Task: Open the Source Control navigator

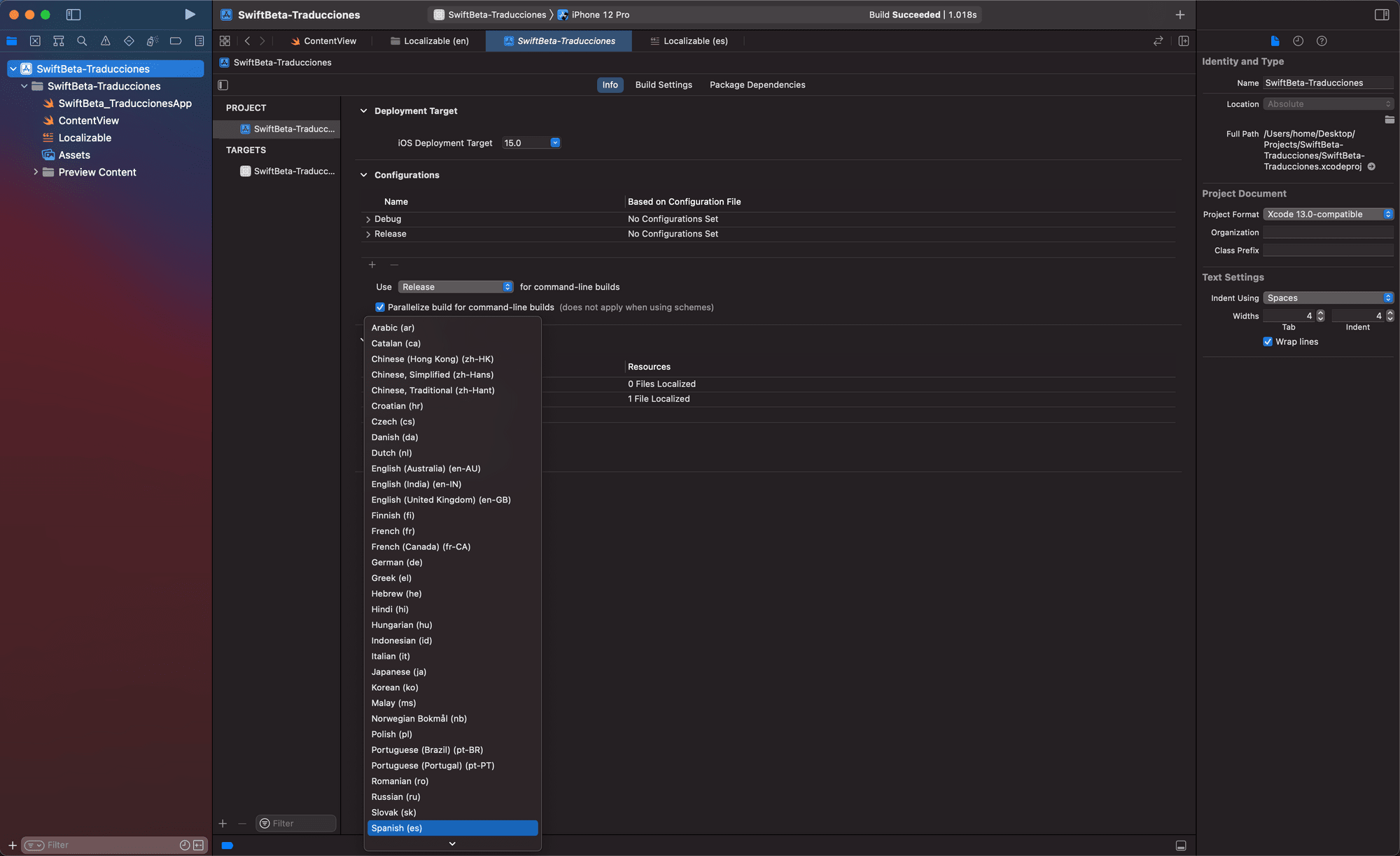Action: (x=36, y=41)
